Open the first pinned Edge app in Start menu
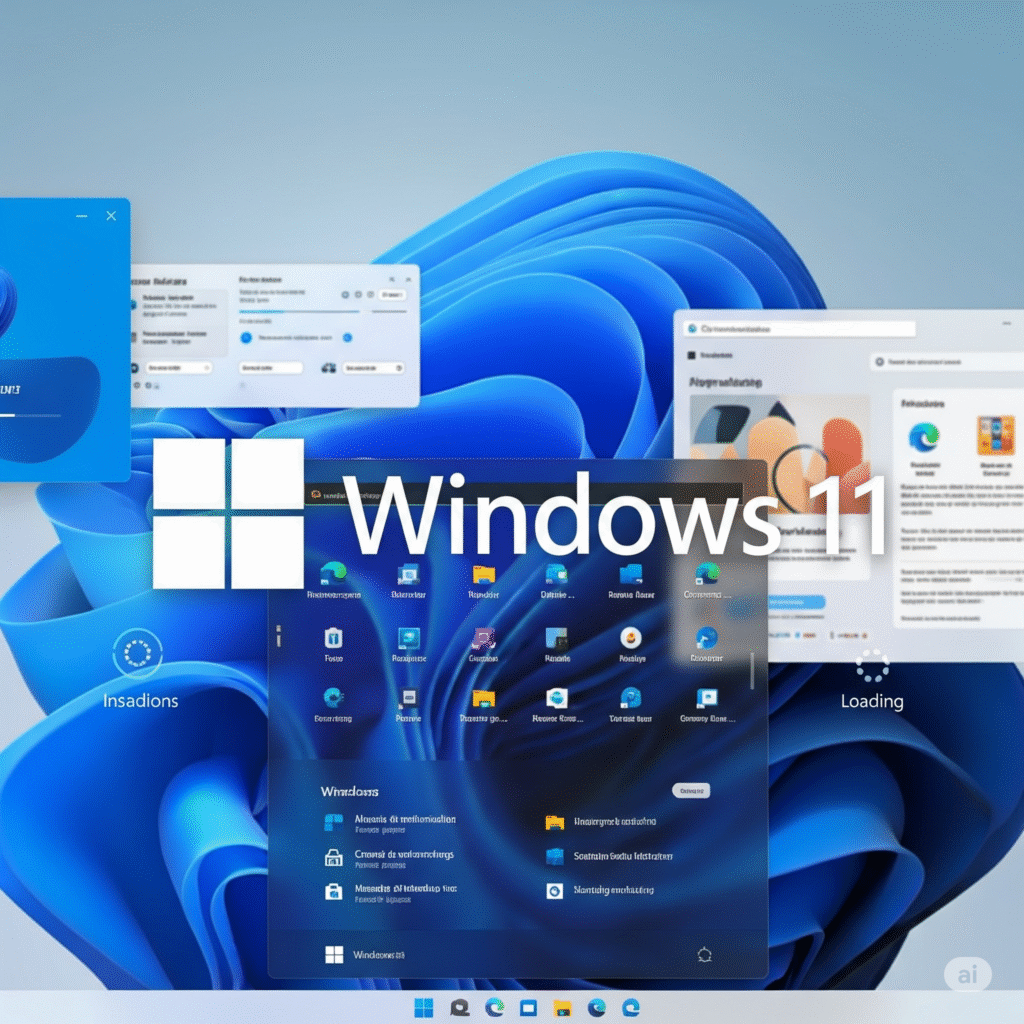Viewport: 1024px width, 1024px height. pyautogui.click(x=333, y=573)
